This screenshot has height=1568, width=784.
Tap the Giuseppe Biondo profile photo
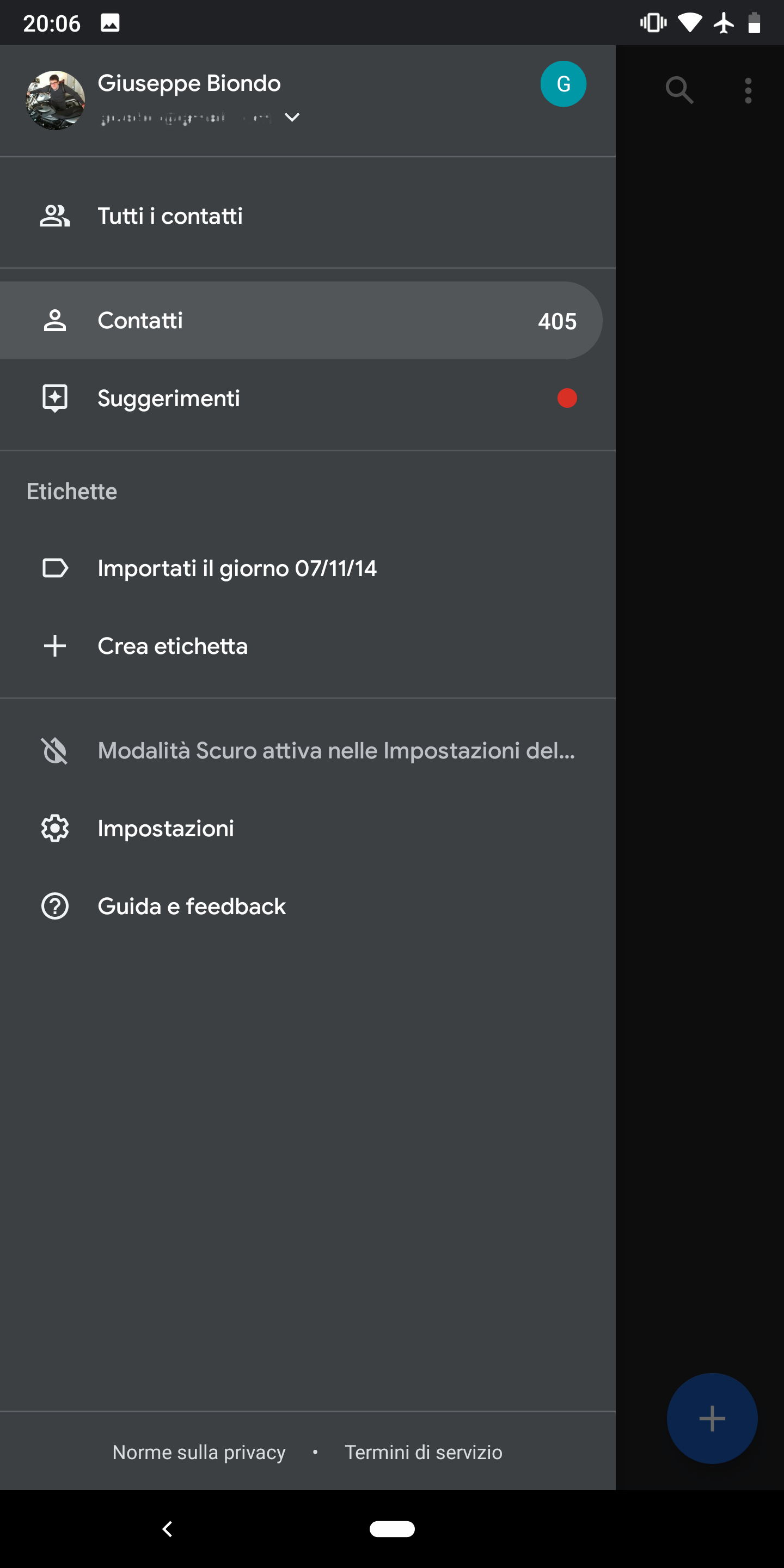click(55, 100)
